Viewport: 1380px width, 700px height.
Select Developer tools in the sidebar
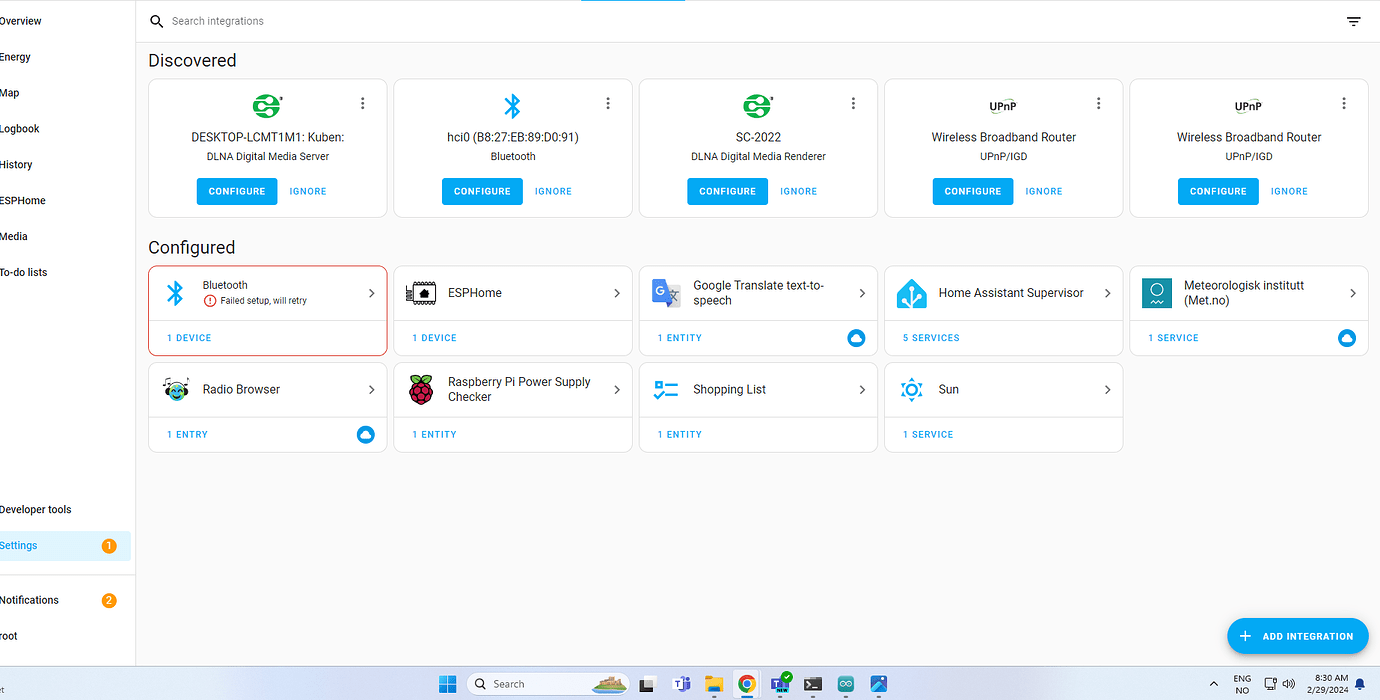click(35, 509)
